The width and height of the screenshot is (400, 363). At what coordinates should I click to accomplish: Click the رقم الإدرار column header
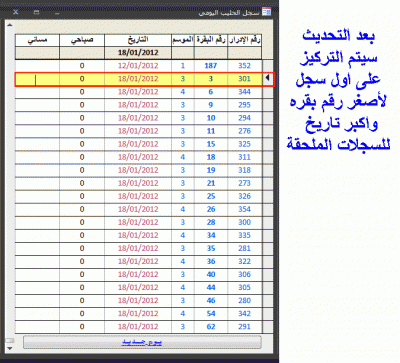tap(244, 40)
